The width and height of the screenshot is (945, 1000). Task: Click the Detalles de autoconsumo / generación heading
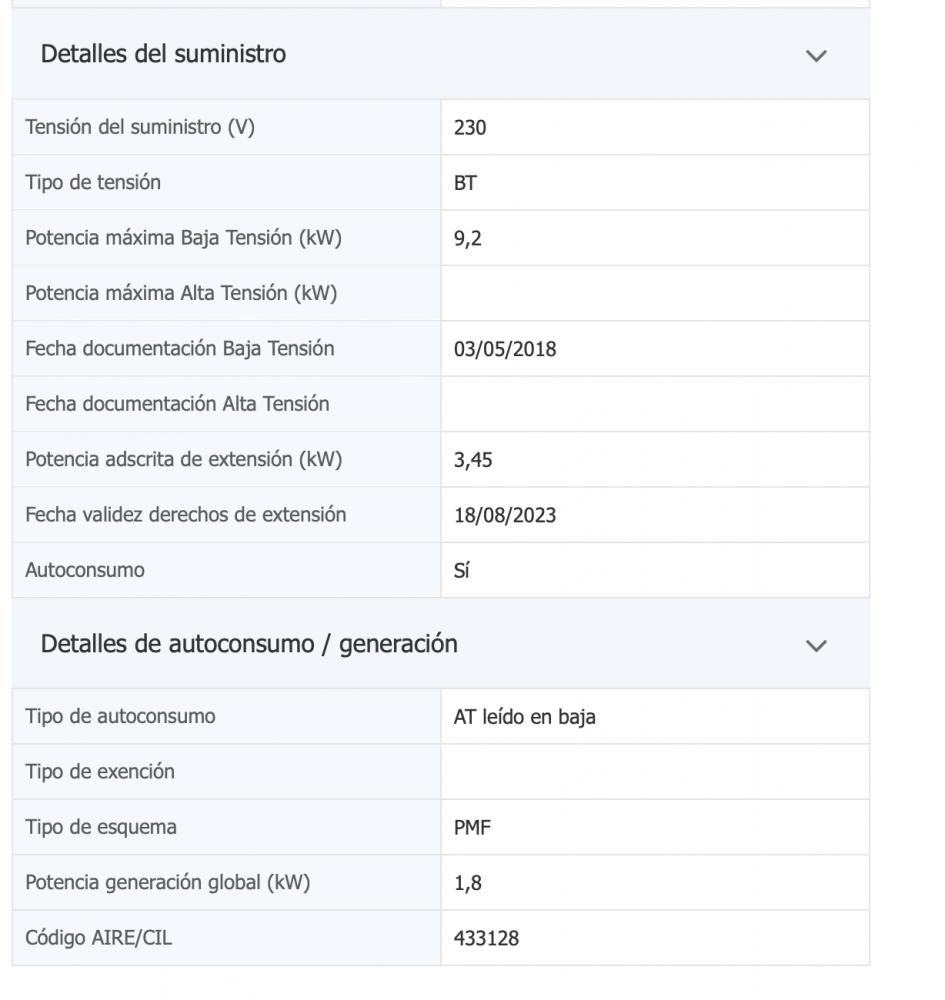point(249,644)
